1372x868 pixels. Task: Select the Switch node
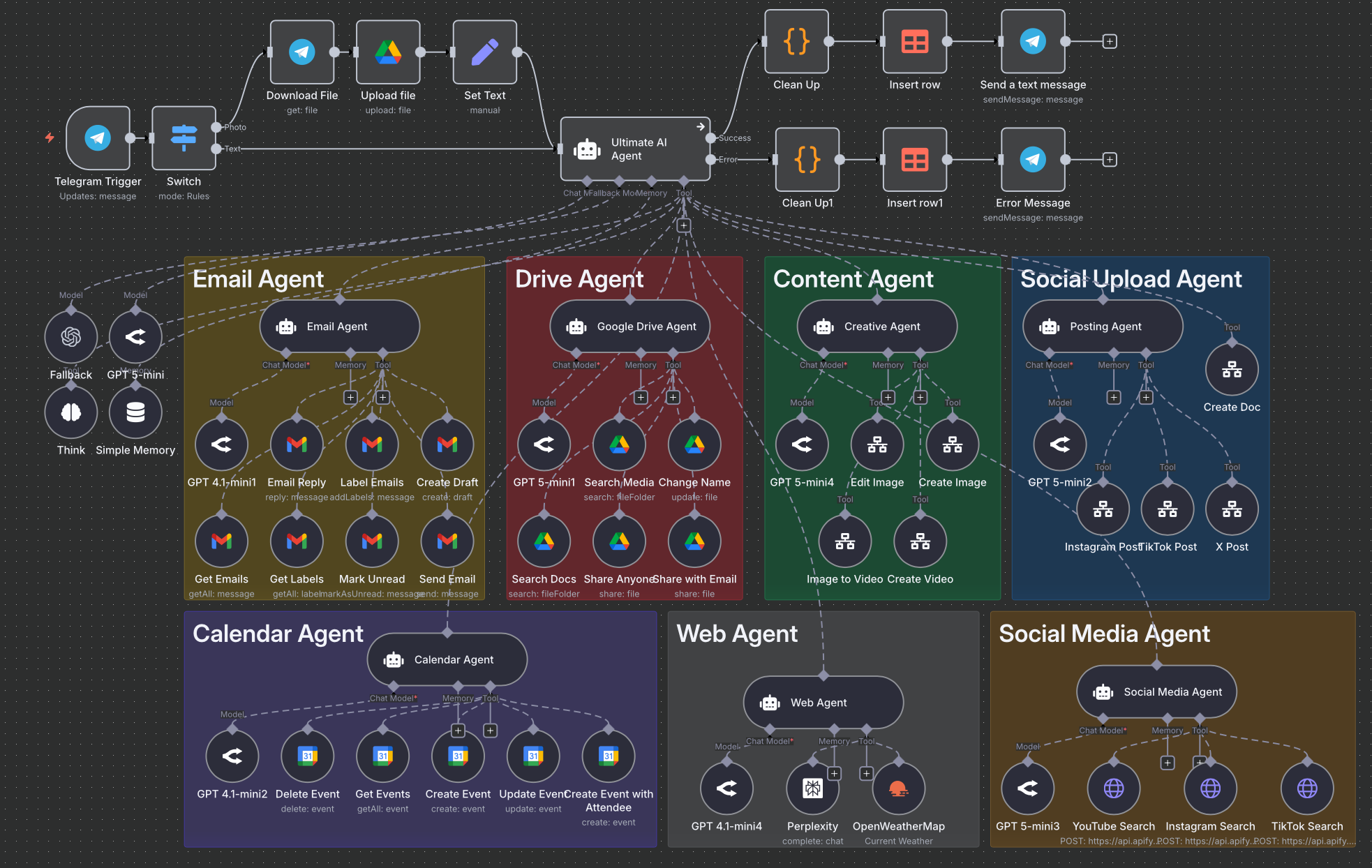tap(184, 138)
